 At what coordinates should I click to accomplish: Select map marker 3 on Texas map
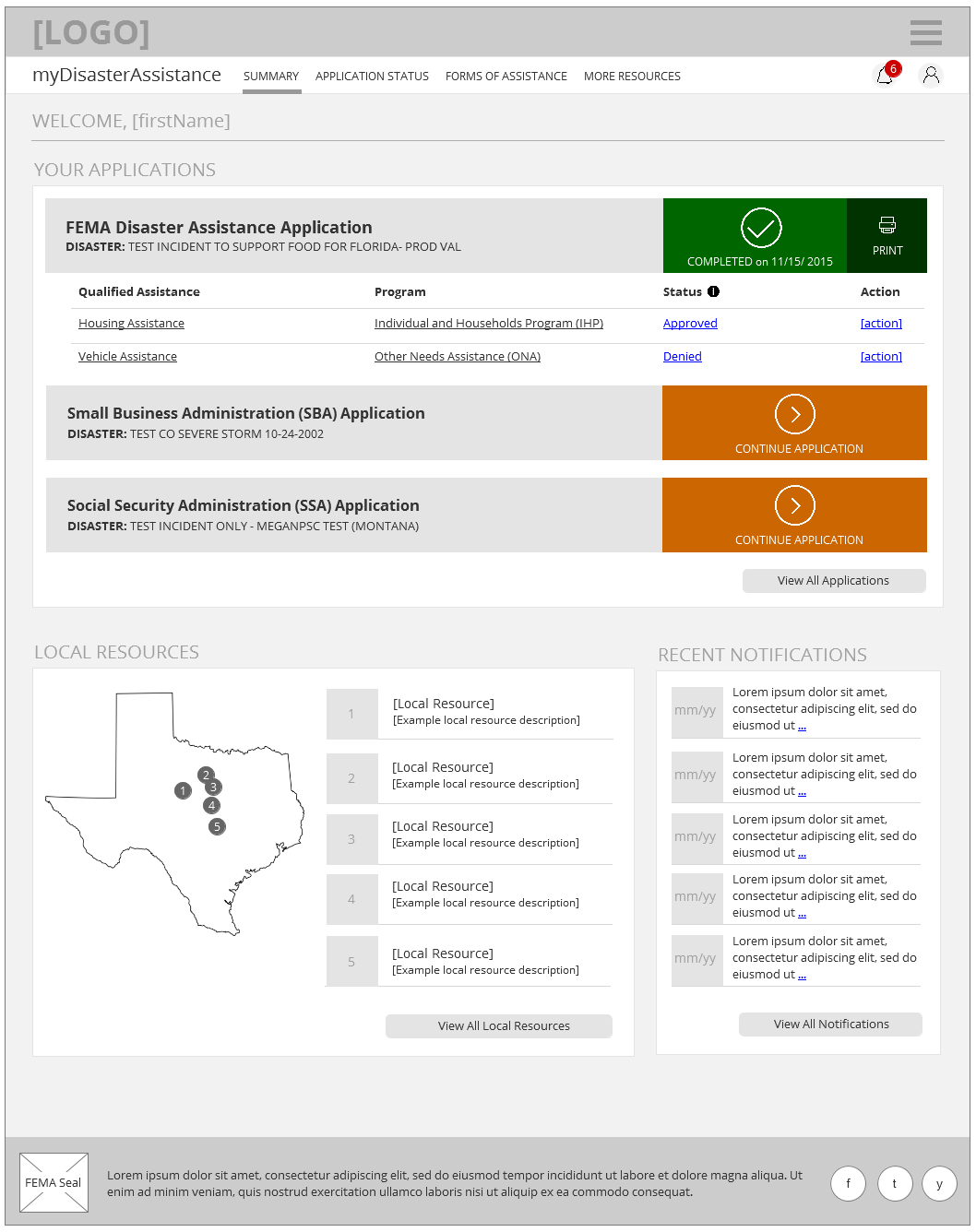click(213, 787)
